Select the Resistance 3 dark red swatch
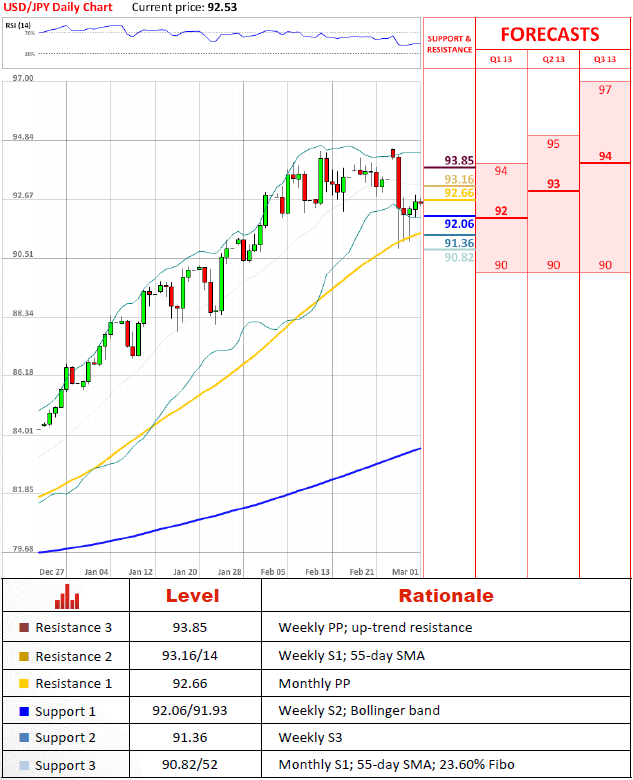The width and height of the screenshot is (633, 780). click(24, 627)
